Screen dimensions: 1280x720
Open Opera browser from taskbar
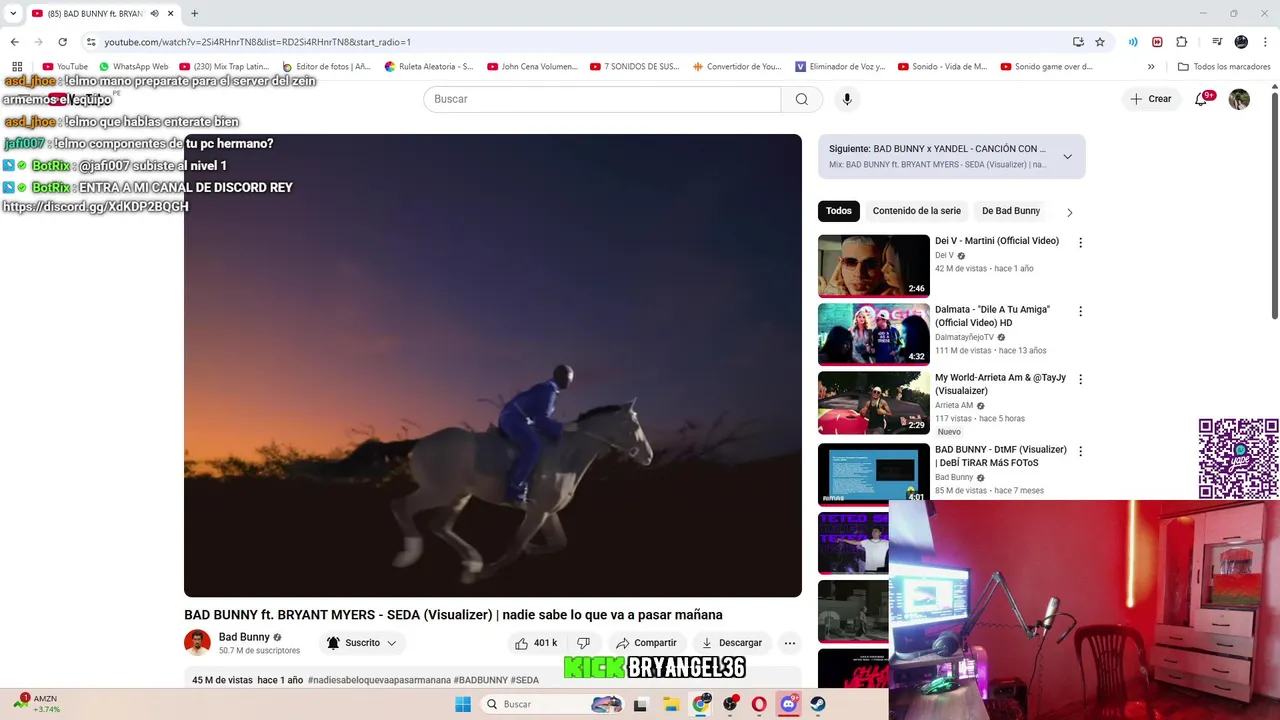[760, 704]
